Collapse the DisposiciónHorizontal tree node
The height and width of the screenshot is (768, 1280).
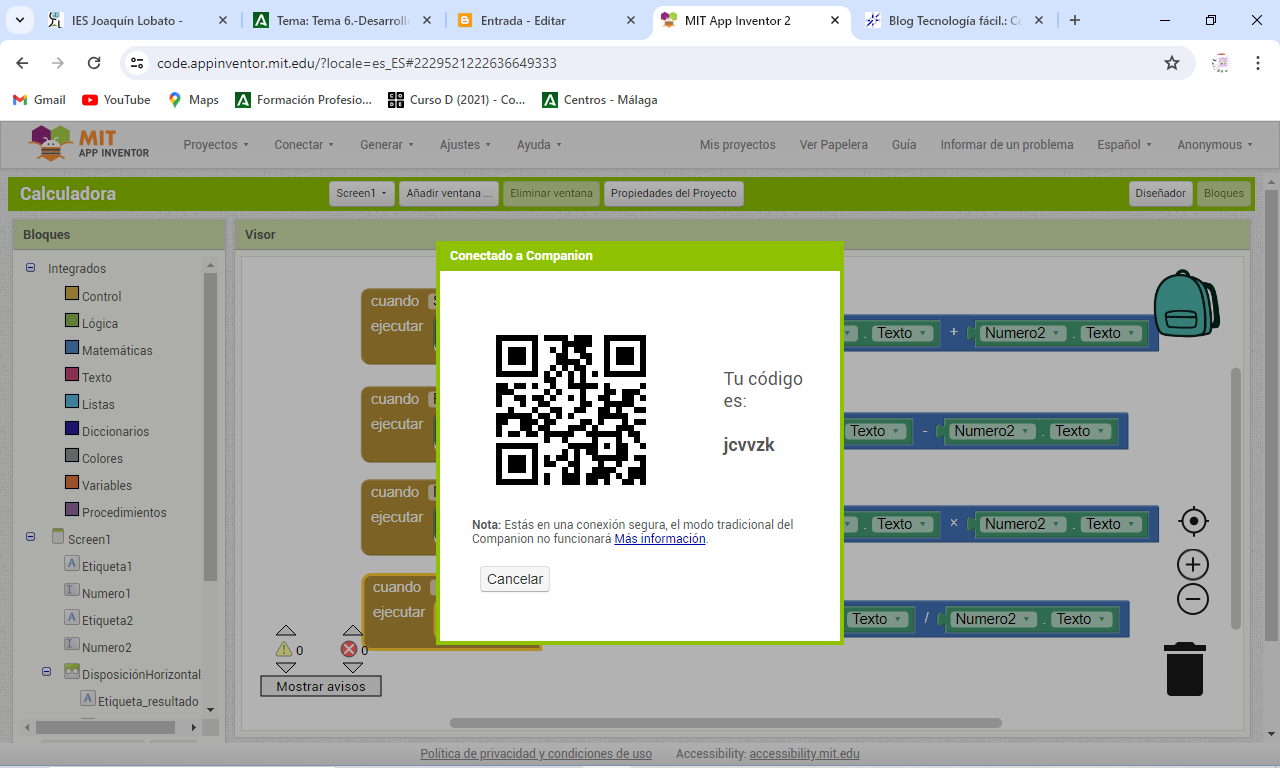pos(46,673)
